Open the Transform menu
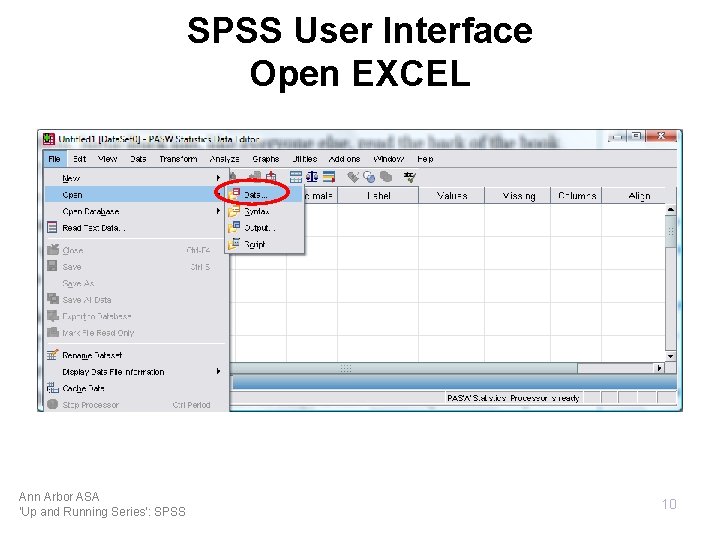This screenshot has height=540, width=720. tap(178, 159)
